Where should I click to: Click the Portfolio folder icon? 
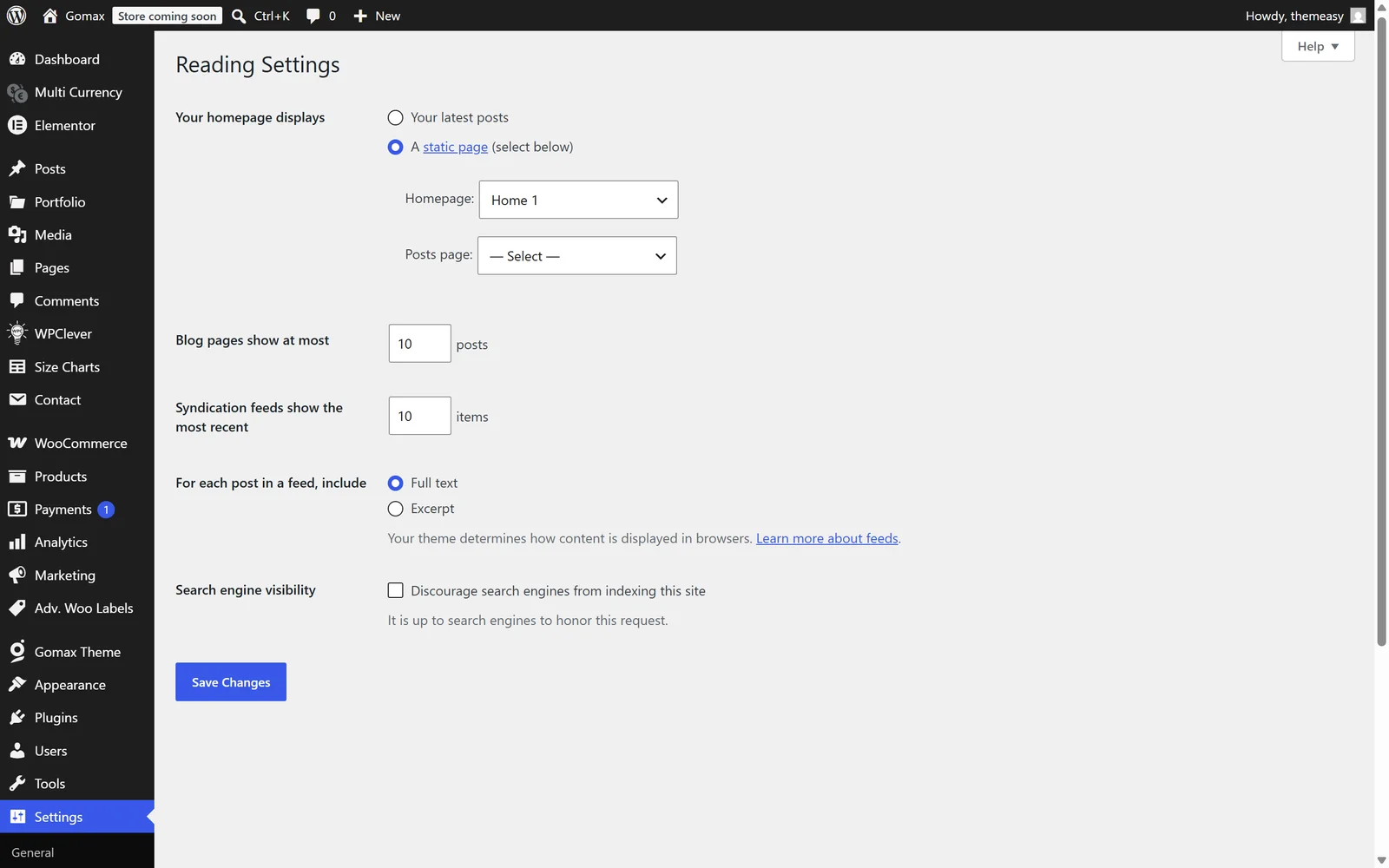17,201
